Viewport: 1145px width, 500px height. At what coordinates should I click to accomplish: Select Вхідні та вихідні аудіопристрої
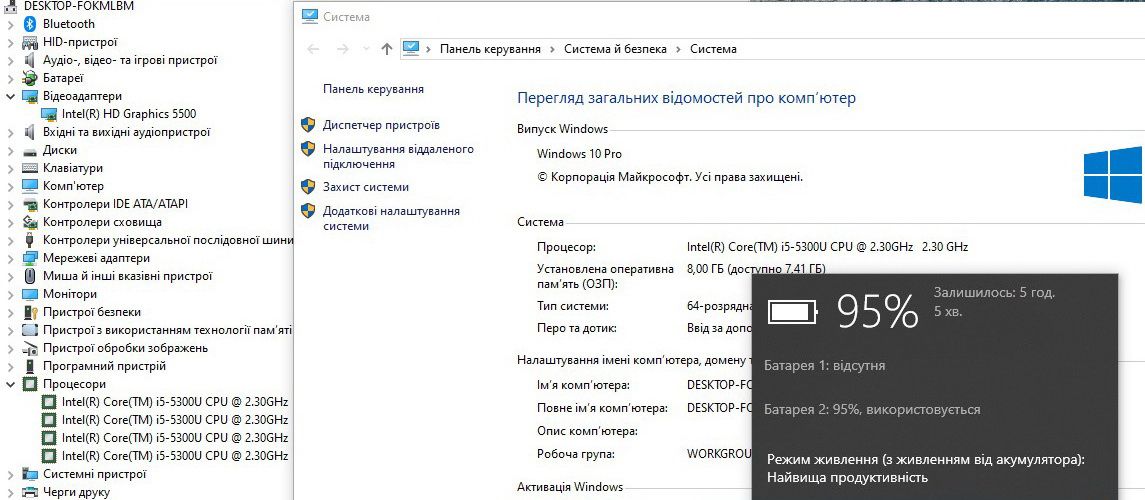[126, 132]
